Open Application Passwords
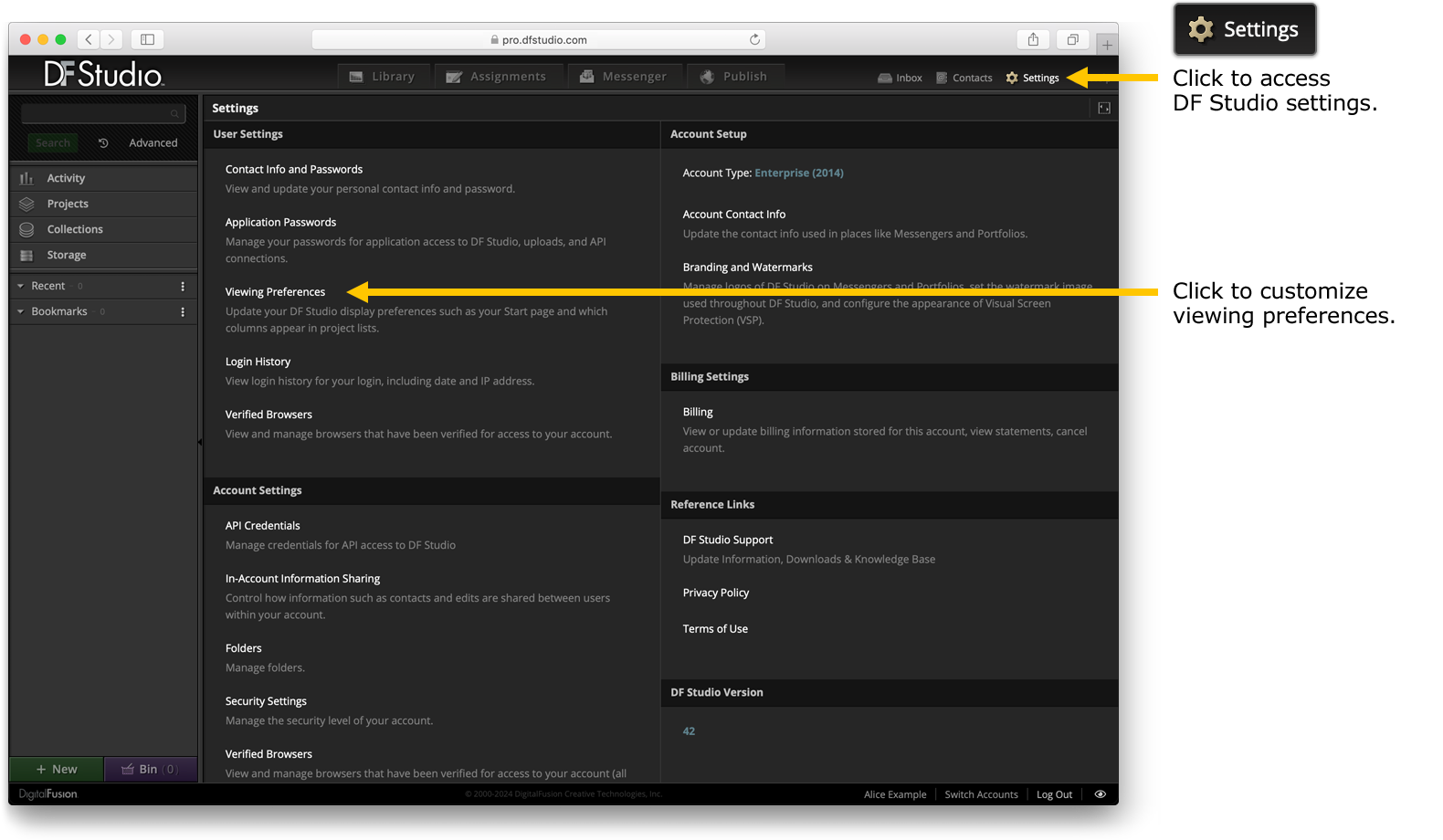The width and height of the screenshot is (1443, 840). click(280, 222)
